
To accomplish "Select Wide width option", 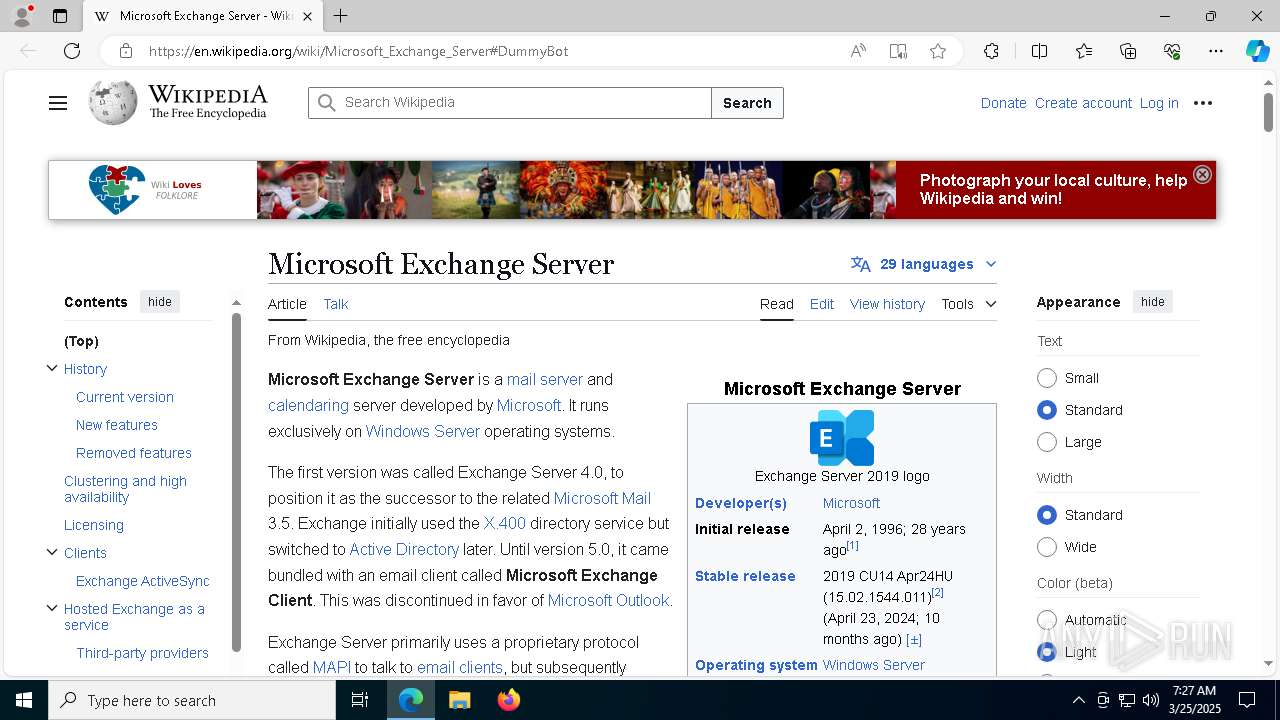I will [1047, 547].
